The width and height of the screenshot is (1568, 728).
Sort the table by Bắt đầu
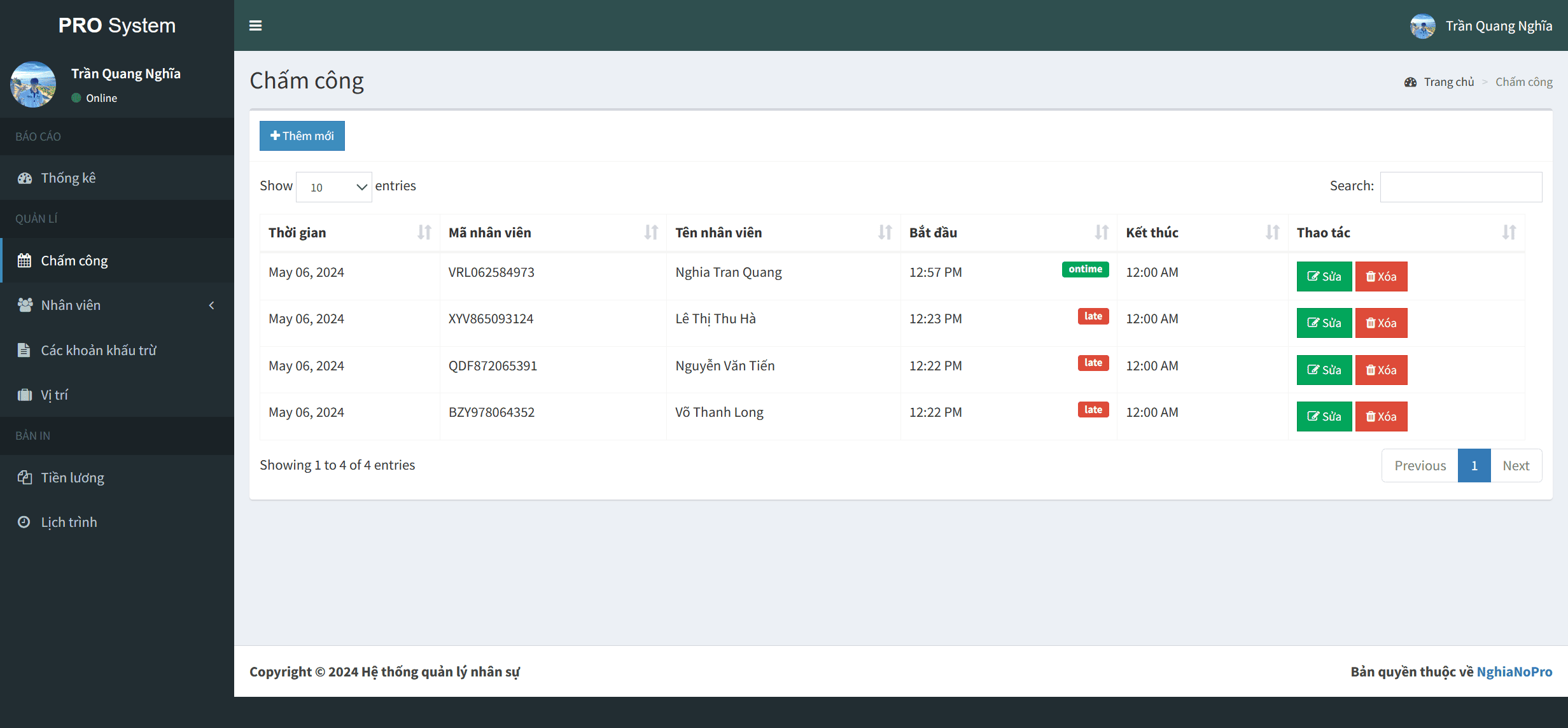point(1009,233)
